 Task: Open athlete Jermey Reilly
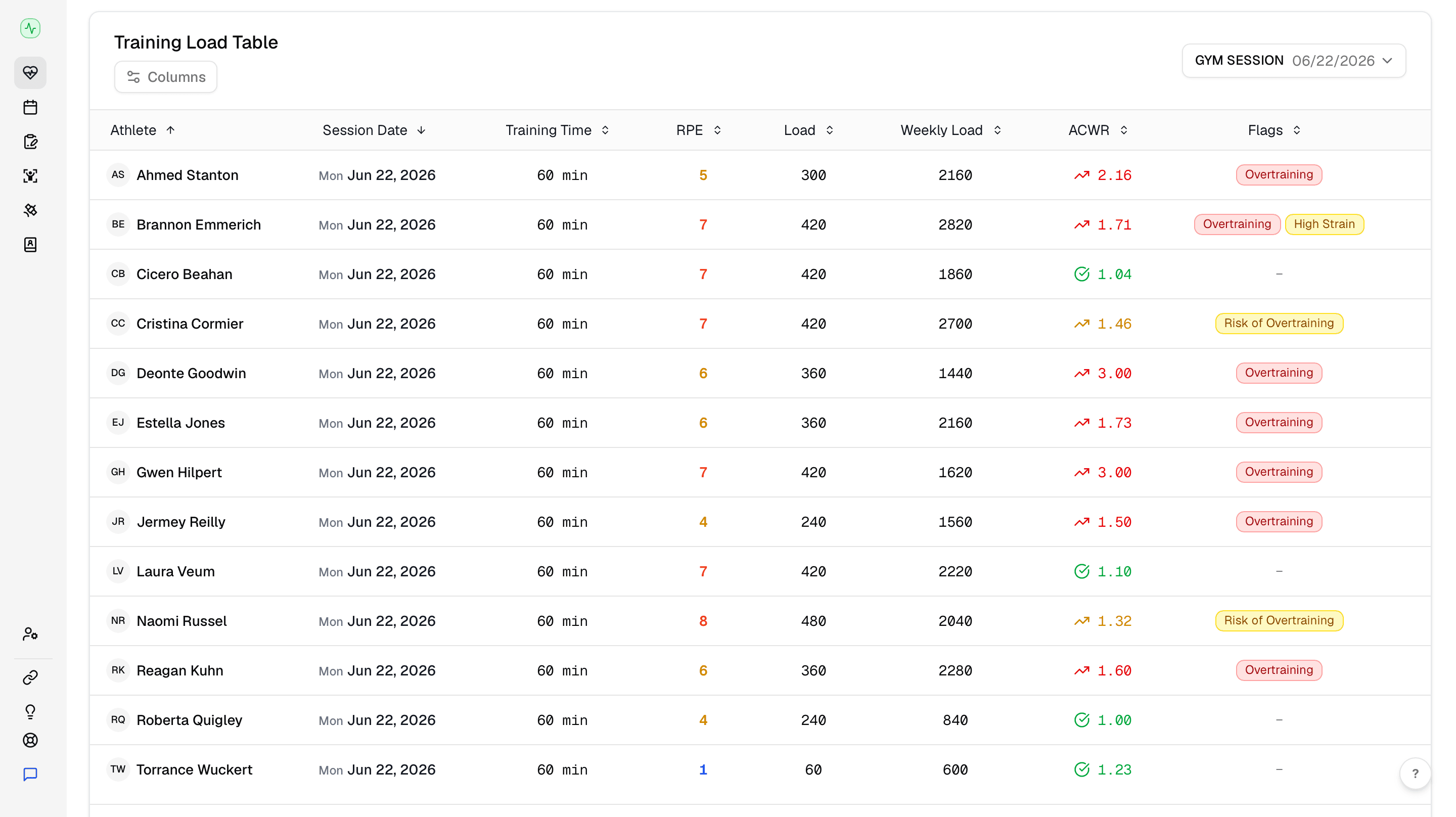[181, 522]
